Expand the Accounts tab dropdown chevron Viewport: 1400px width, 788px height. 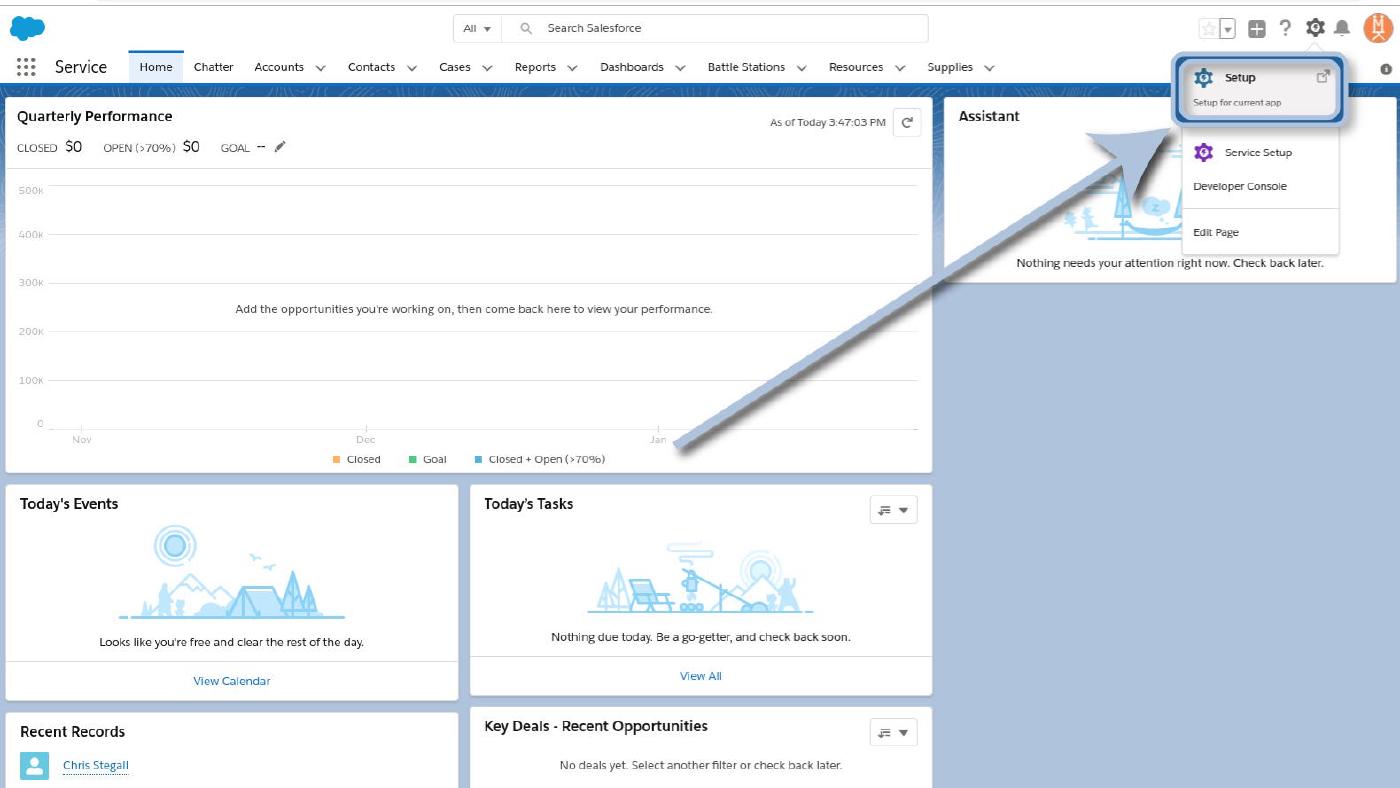(x=320, y=68)
